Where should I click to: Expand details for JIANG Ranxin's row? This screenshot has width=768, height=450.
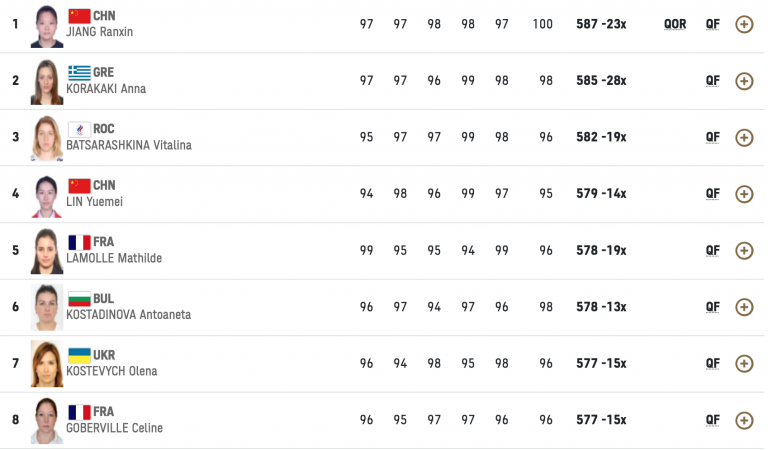coord(744,24)
